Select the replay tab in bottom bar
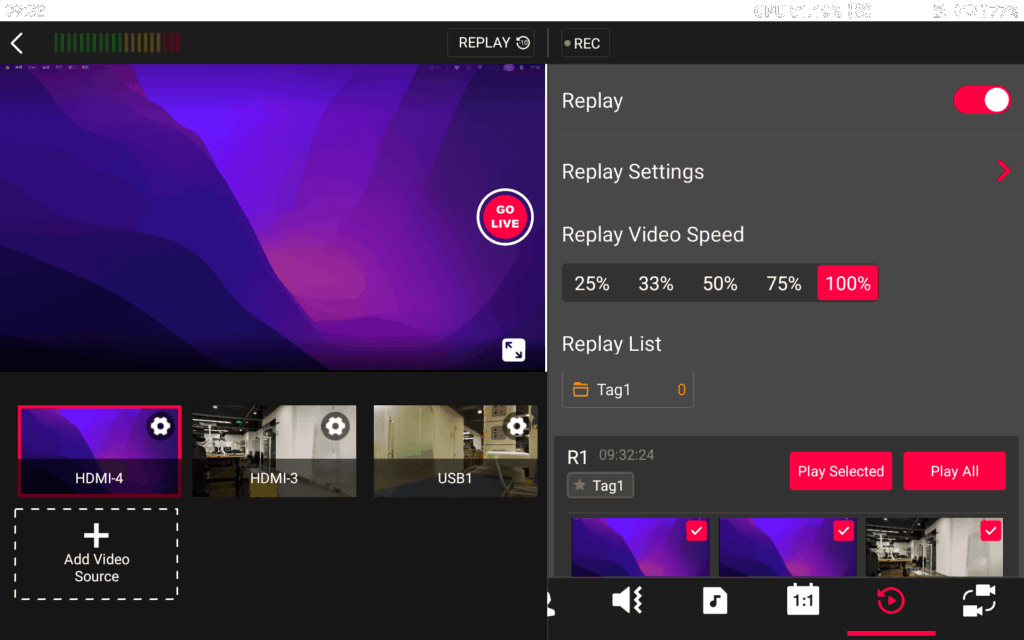The height and width of the screenshot is (640, 1024). click(x=891, y=600)
